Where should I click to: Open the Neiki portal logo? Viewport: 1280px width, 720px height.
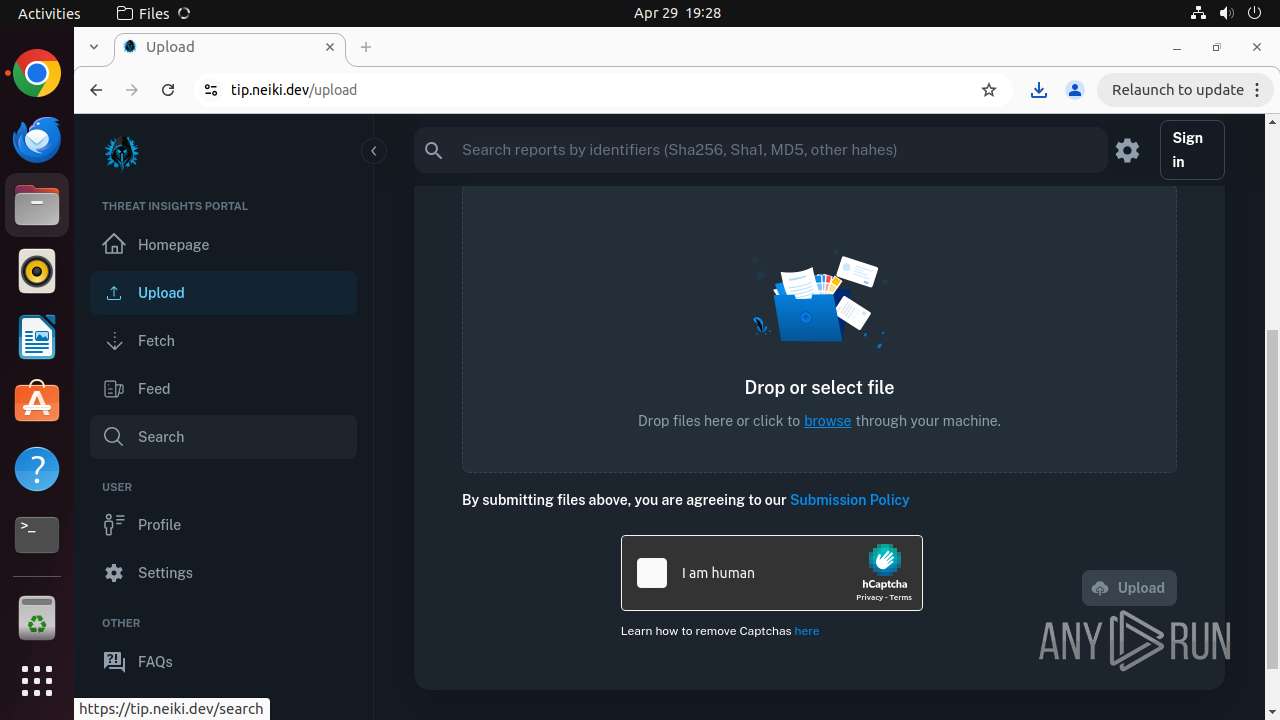click(122, 152)
